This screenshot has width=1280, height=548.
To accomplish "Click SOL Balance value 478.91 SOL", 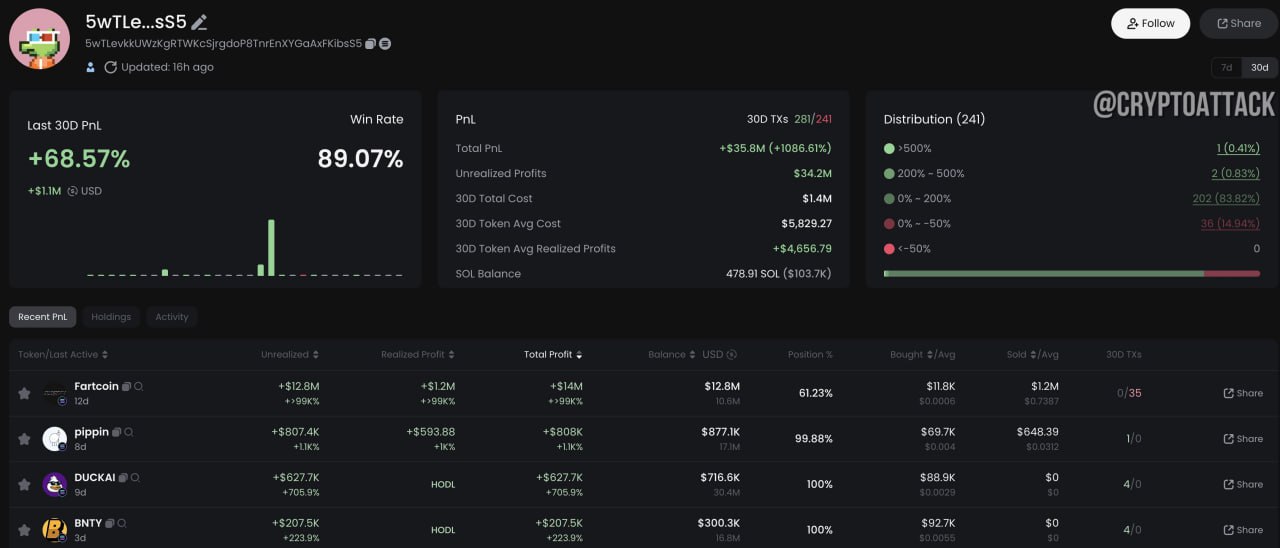I will (x=754, y=273).
